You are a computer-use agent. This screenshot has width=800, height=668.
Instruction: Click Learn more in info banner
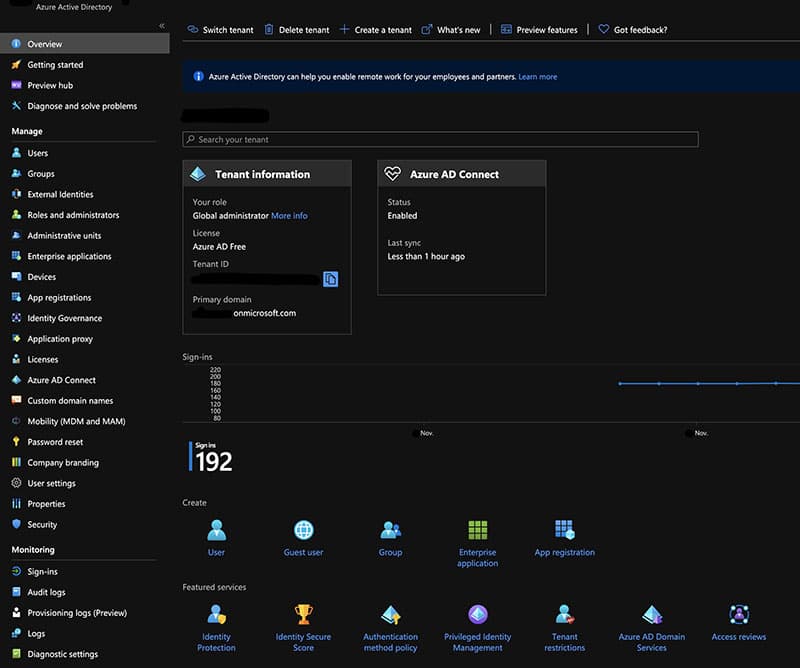(x=538, y=77)
